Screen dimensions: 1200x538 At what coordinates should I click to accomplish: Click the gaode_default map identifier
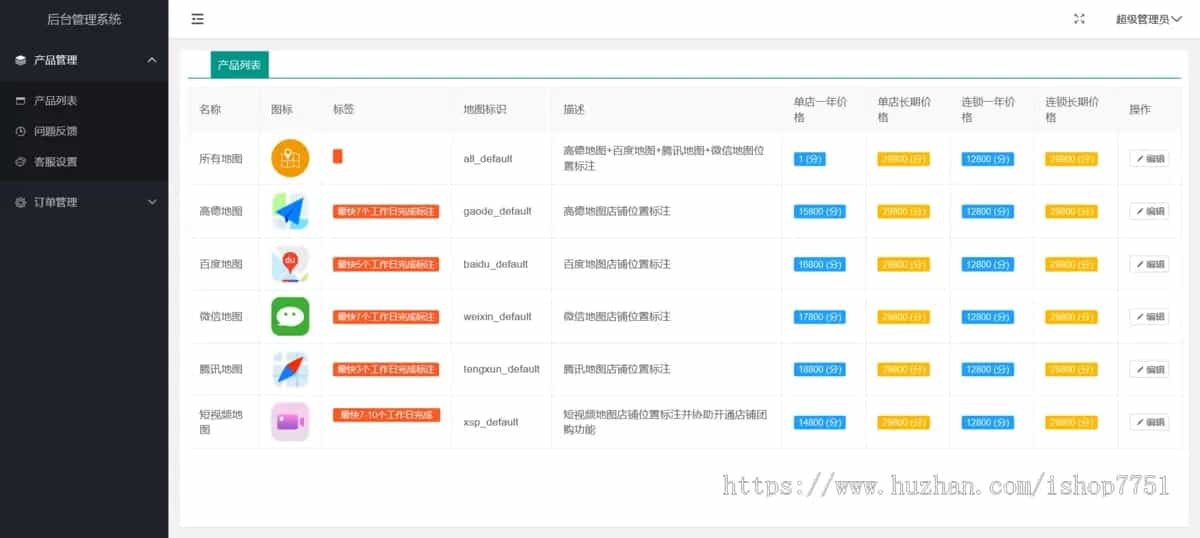(x=498, y=211)
